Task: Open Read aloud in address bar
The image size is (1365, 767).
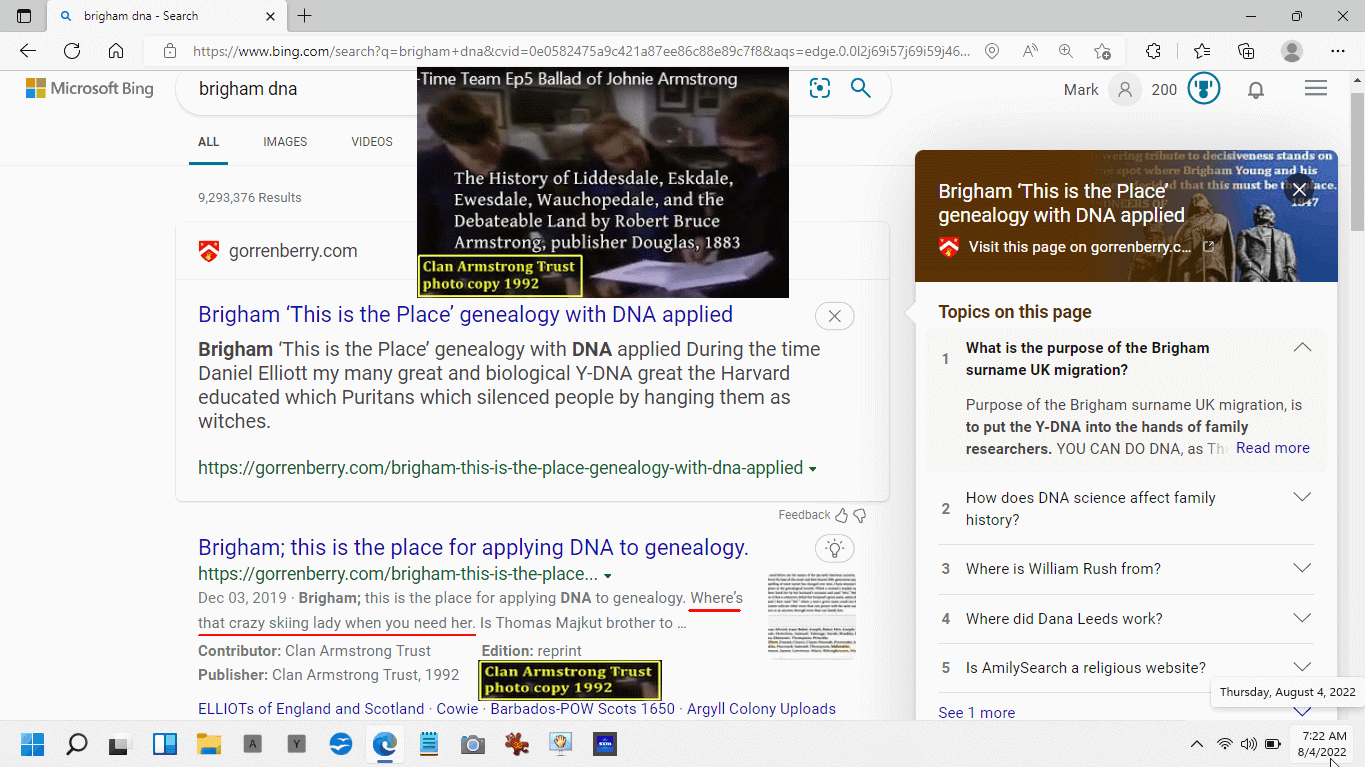Action: 1029,51
